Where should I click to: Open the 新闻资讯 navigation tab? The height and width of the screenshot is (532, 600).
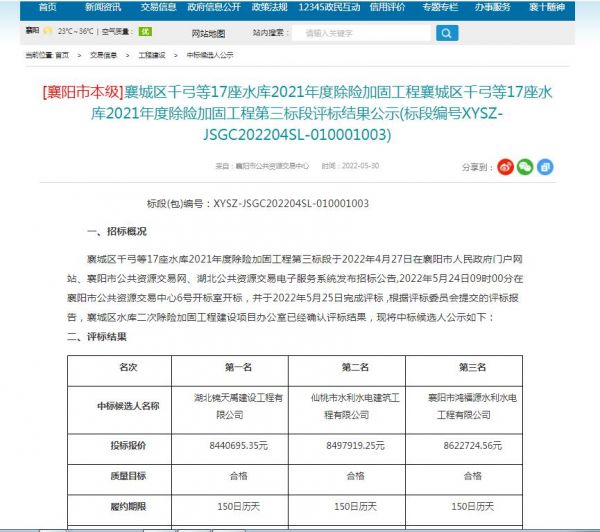[104, 7]
